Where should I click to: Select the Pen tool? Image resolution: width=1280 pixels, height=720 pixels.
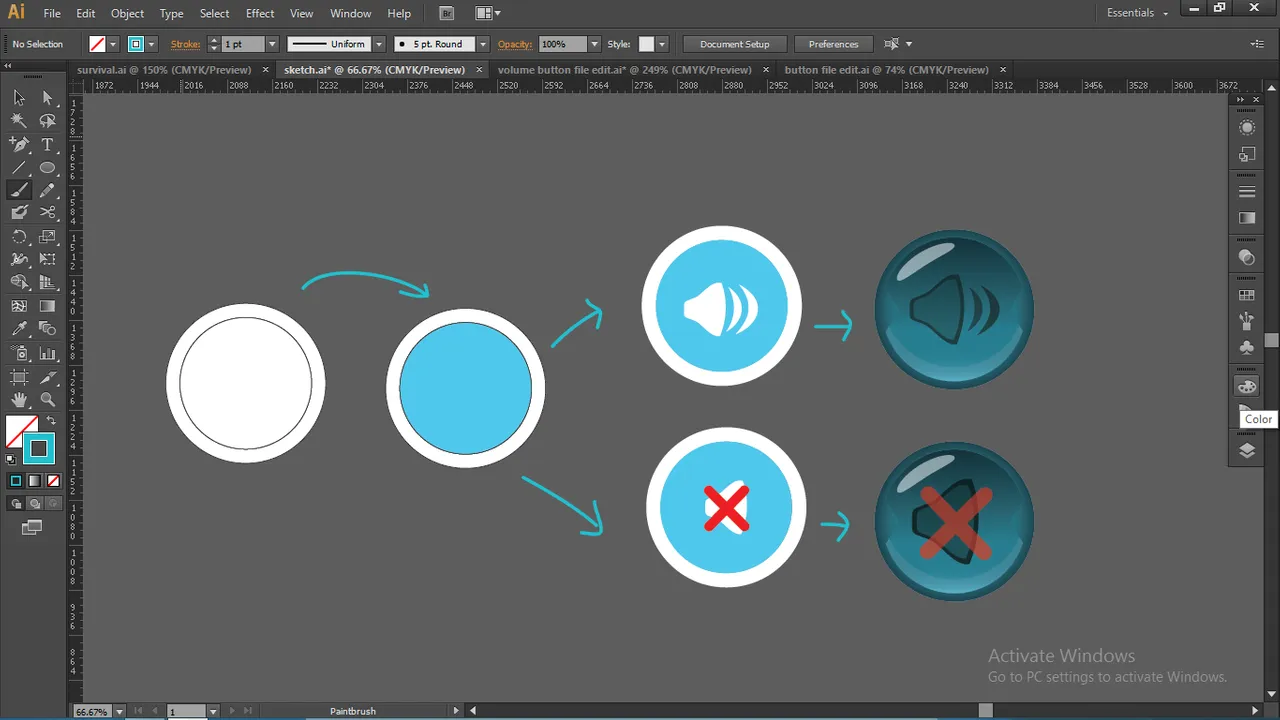pos(19,144)
